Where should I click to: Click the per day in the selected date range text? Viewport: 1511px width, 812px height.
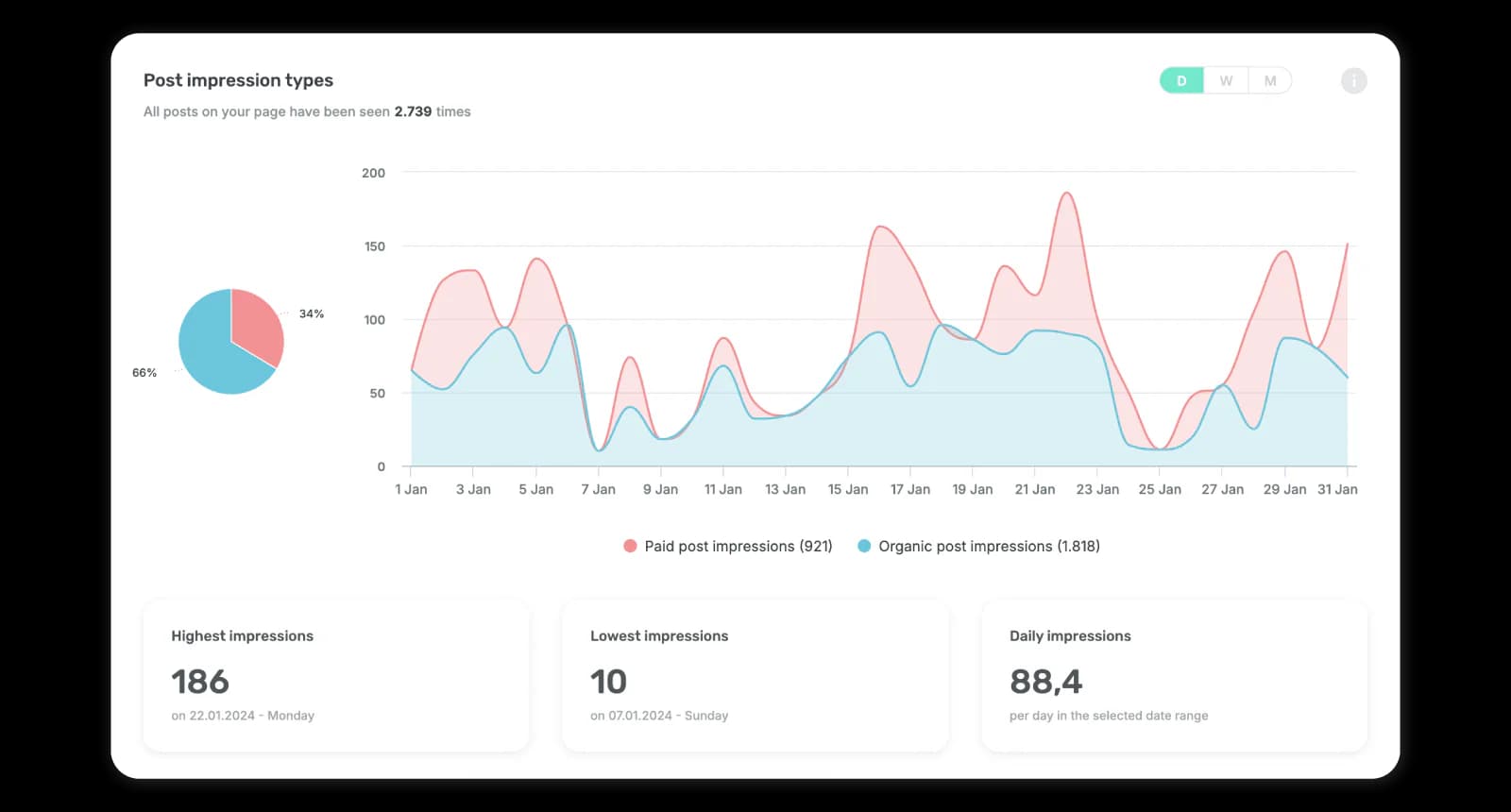(x=1109, y=716)
